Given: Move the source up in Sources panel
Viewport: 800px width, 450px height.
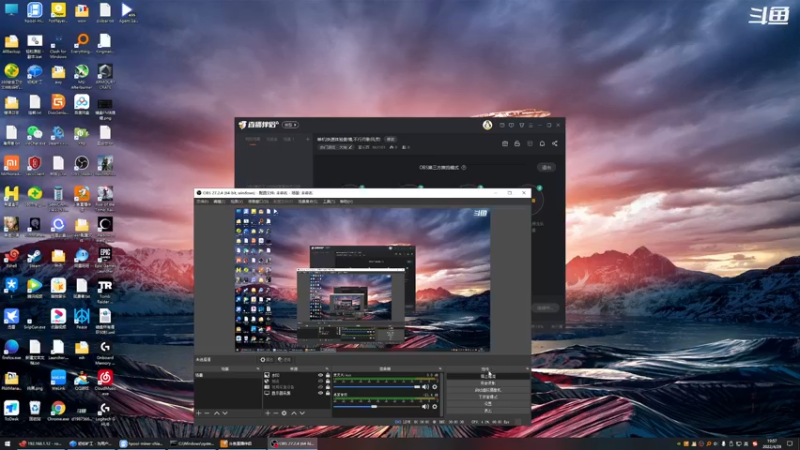Looking at the screenshot, I should 293,413.
